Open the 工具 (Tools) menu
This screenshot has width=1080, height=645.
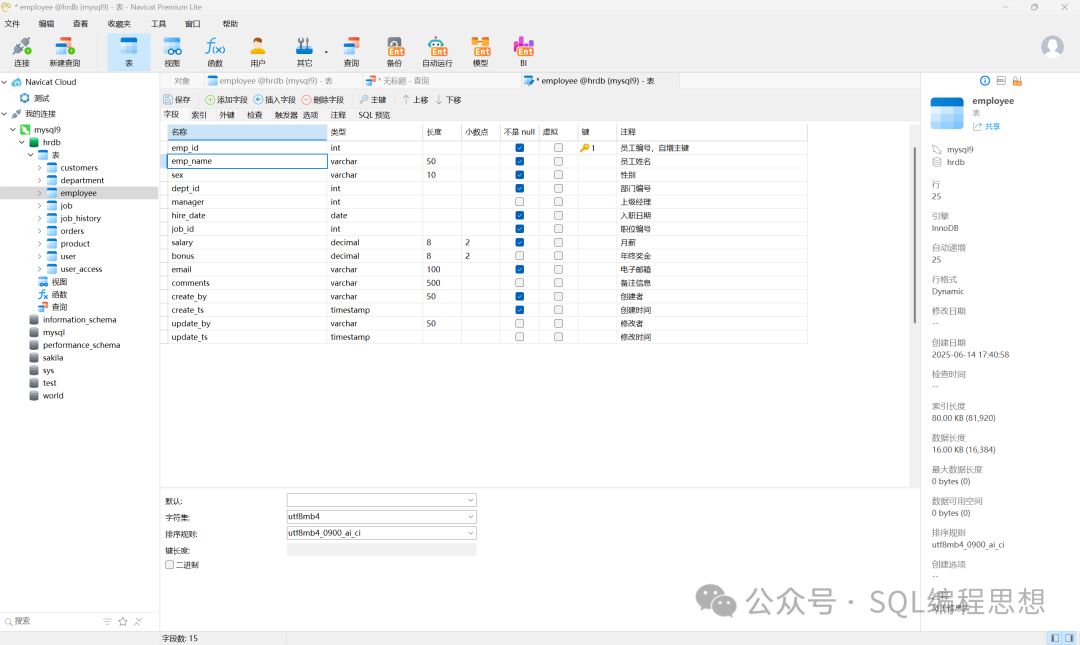pos(159,23)
